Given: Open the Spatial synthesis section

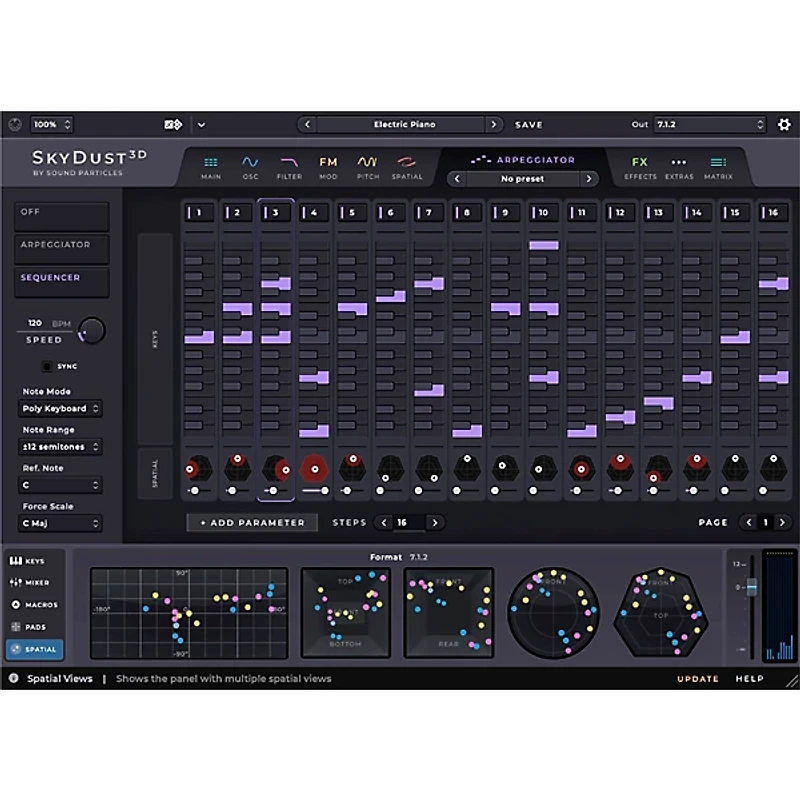Looking at the screenshot, I should [x=407, y=166].
